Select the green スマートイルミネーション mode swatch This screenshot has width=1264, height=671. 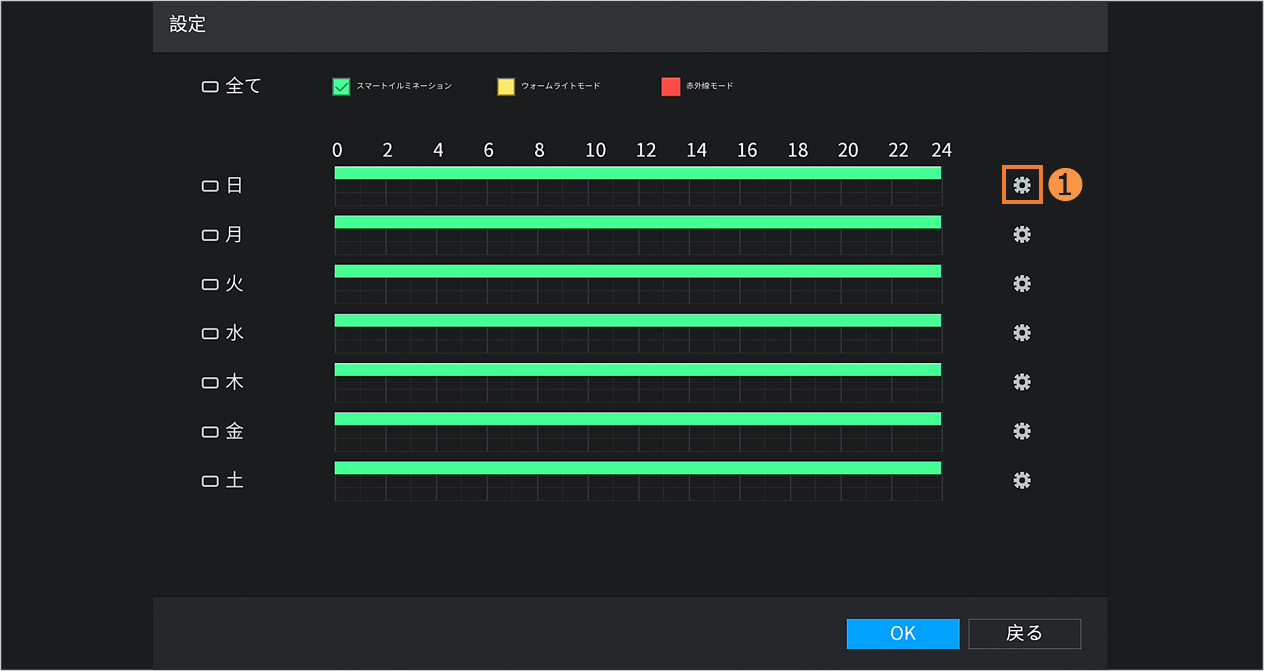[x=341, y=87]
